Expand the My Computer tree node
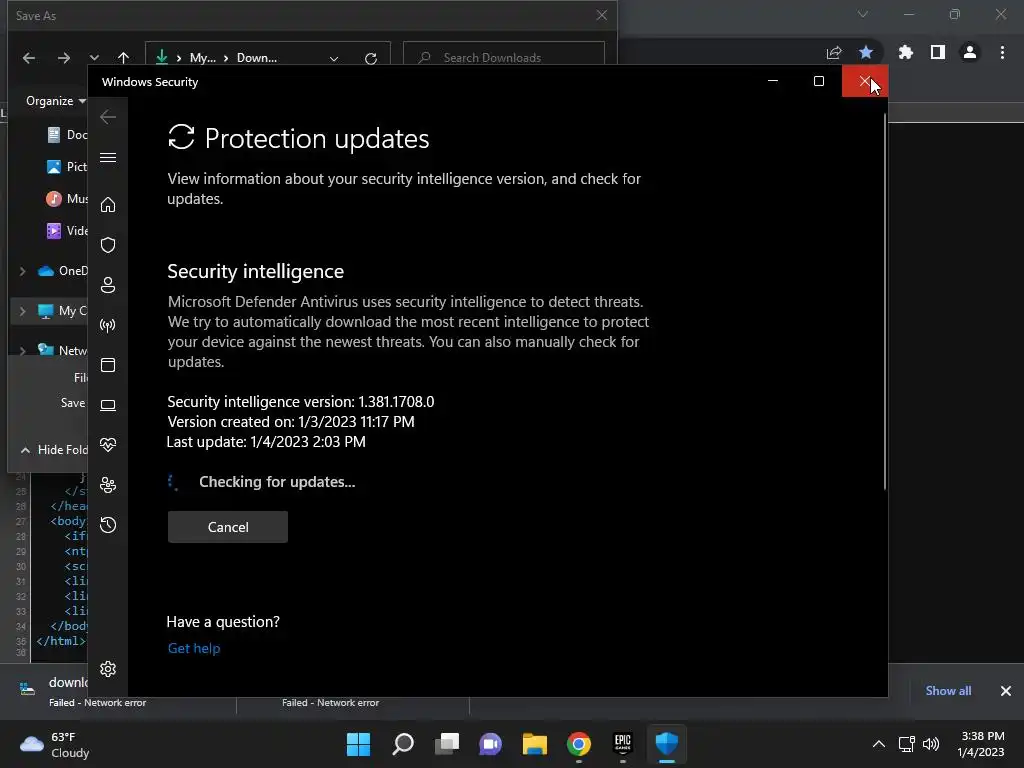The image size is (1024, 768). (23, 311)
